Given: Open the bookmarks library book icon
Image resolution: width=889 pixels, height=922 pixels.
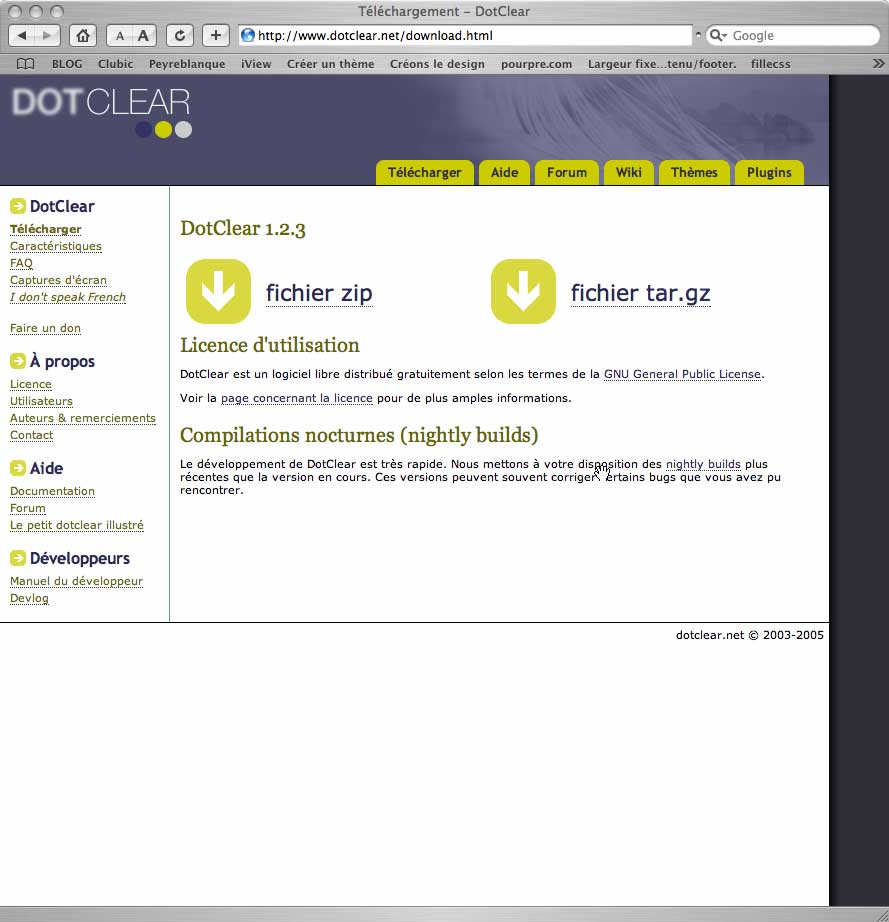Looking at the screenshot, I should coord(25,64).
